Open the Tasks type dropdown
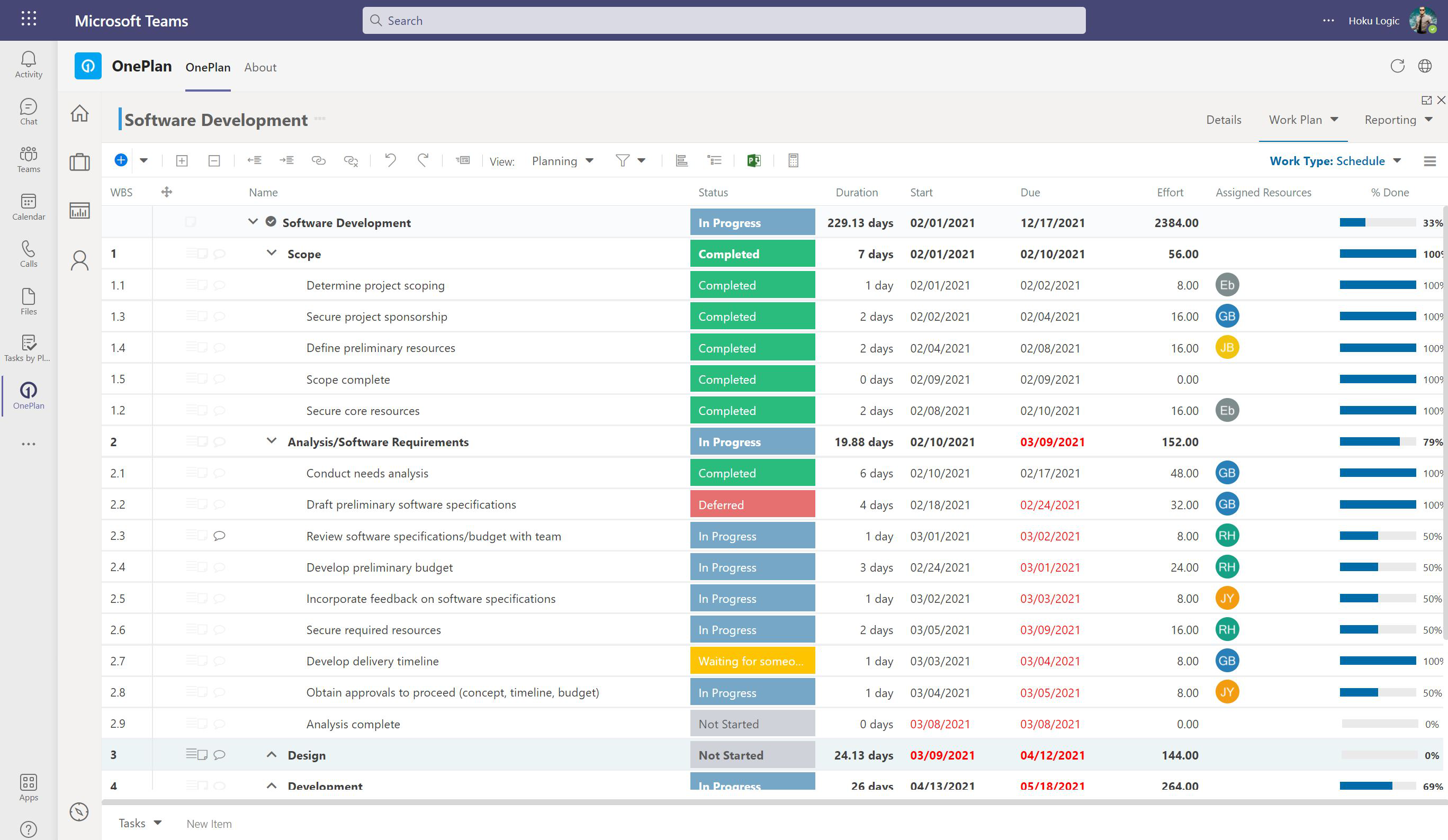 point(140,823)
